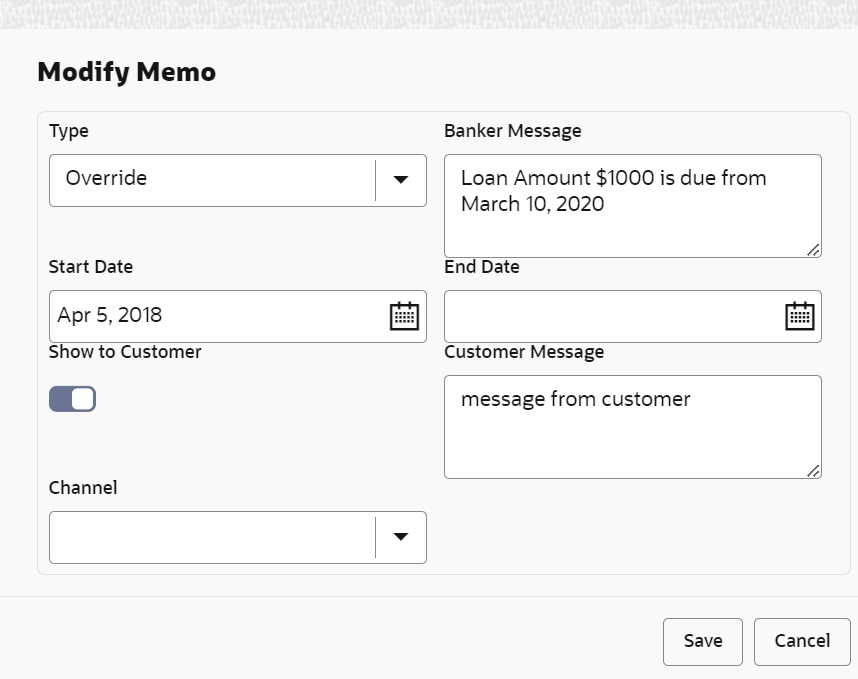Open the Start Date calendar picker
Screen dimensions: 858x679
pyautogui.click(x=403, y=316)
